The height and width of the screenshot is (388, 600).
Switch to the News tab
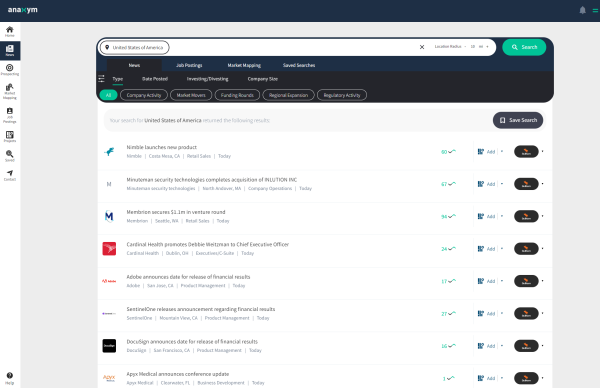click(x=134, y=65)
